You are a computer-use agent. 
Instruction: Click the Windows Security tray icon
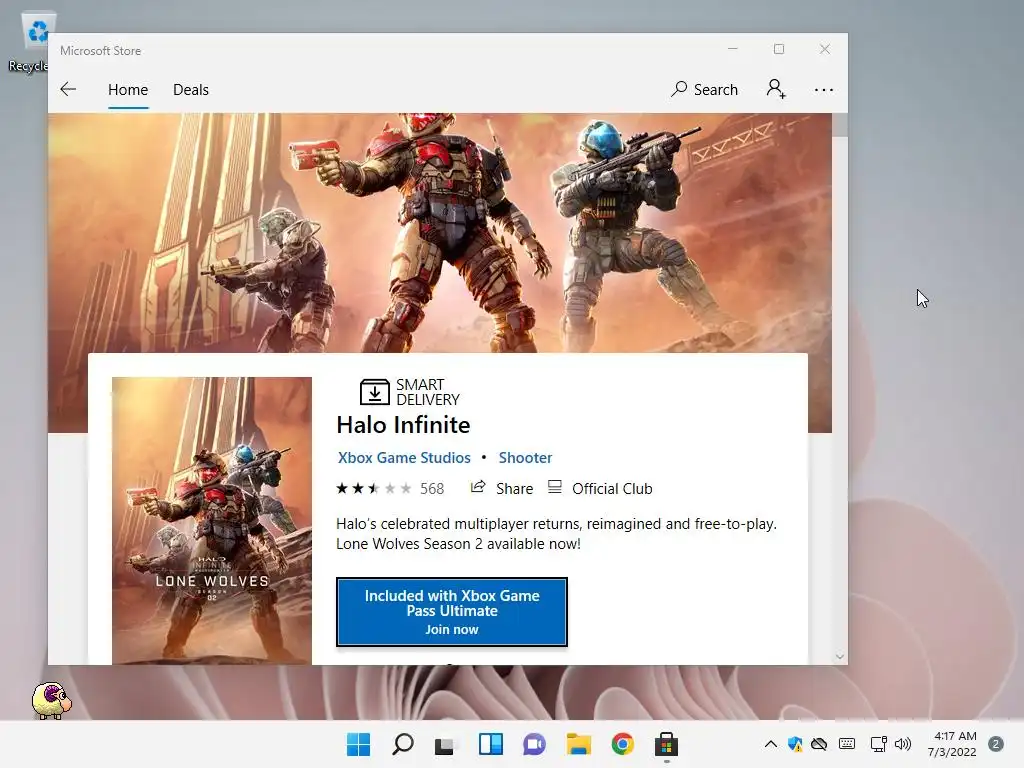click(795, 744)
